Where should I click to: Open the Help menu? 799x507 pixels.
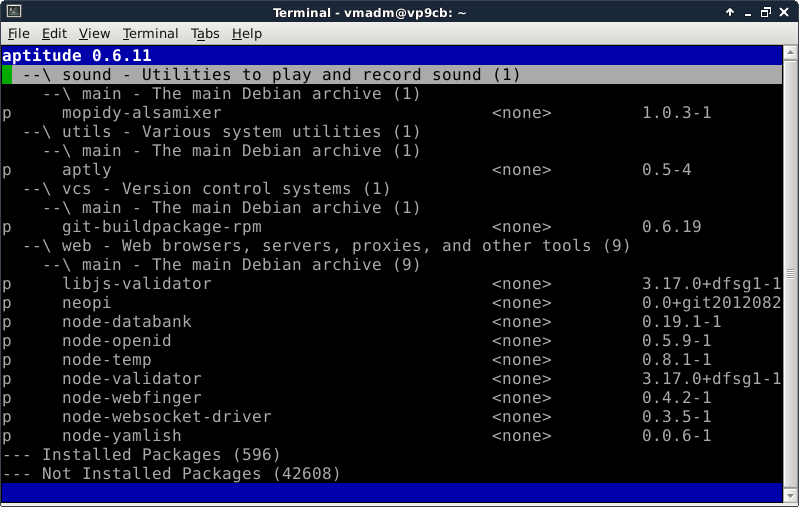point(246,33)
